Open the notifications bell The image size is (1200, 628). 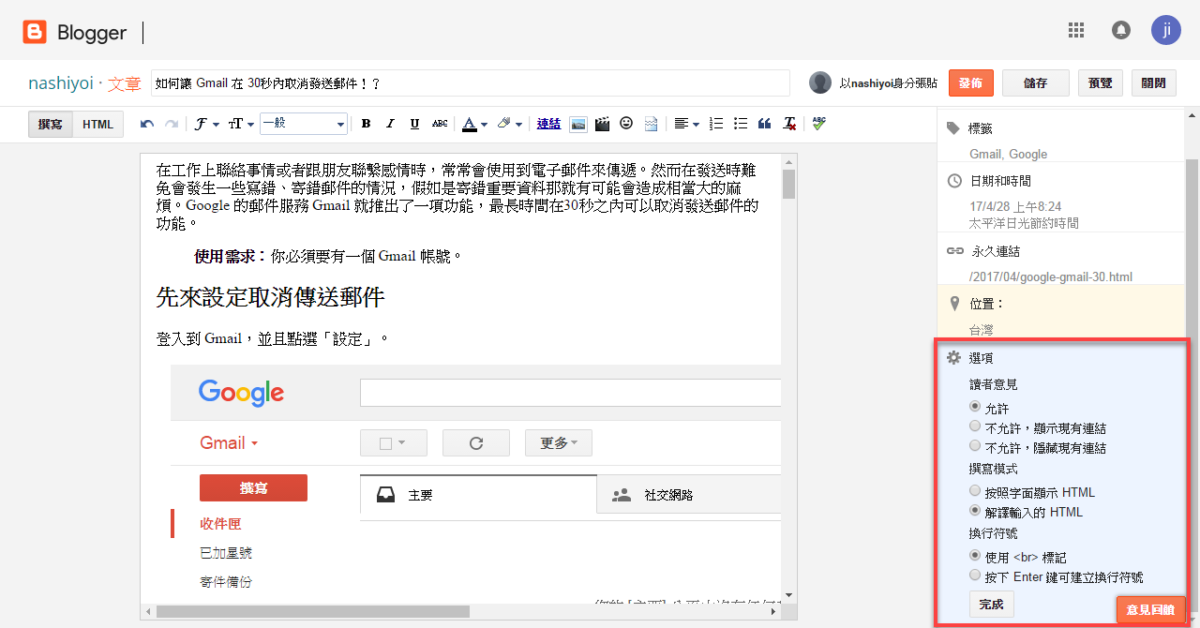click(x=1121, y=30)
